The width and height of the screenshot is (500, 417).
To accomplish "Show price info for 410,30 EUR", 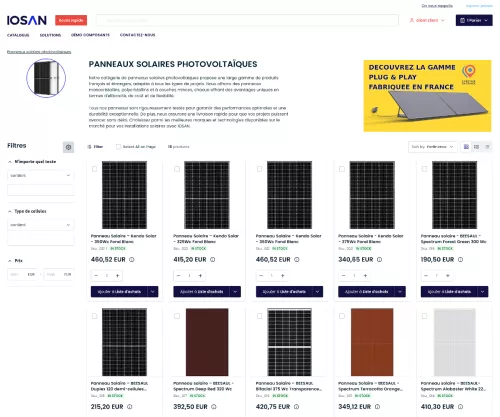I will tap(460, 407).
